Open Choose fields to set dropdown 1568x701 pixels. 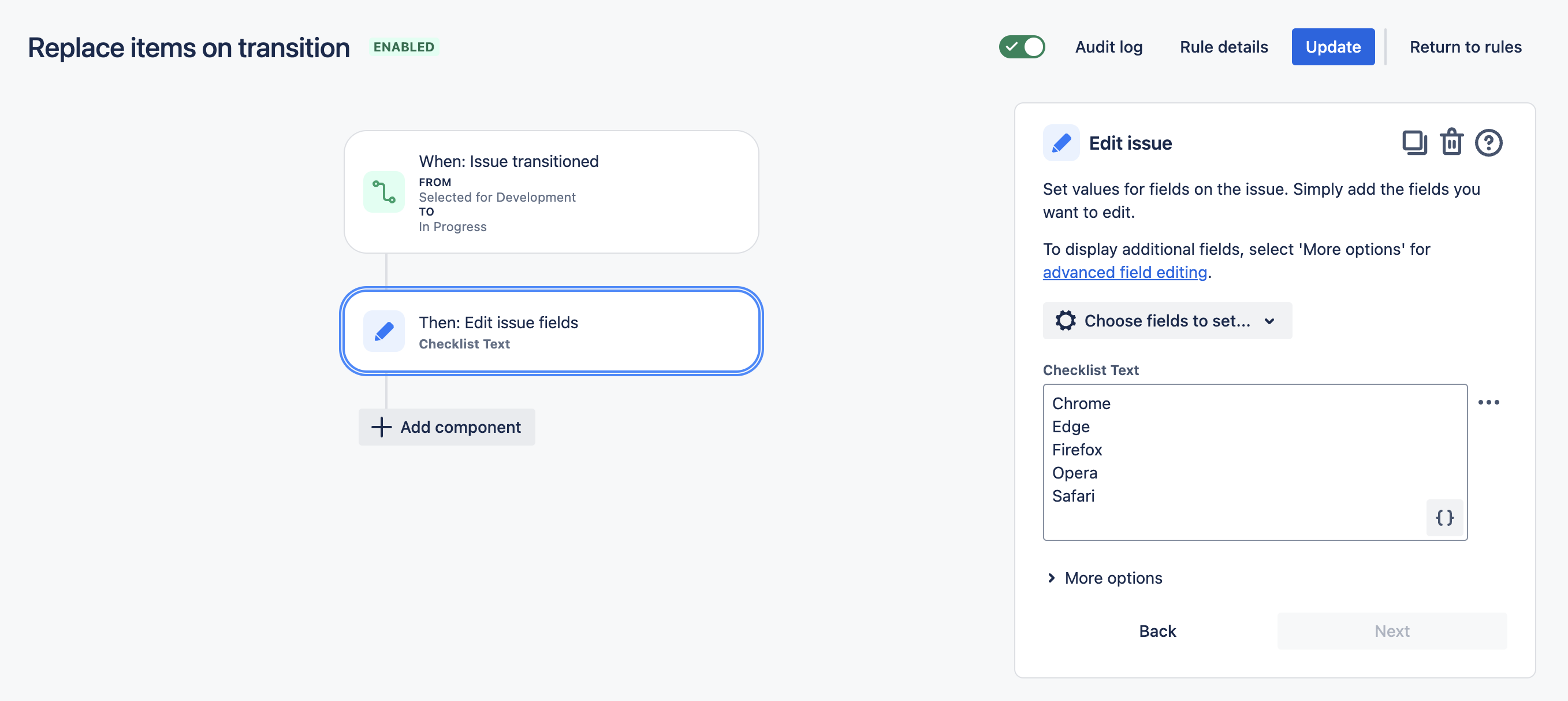(x=1166, y=321)
